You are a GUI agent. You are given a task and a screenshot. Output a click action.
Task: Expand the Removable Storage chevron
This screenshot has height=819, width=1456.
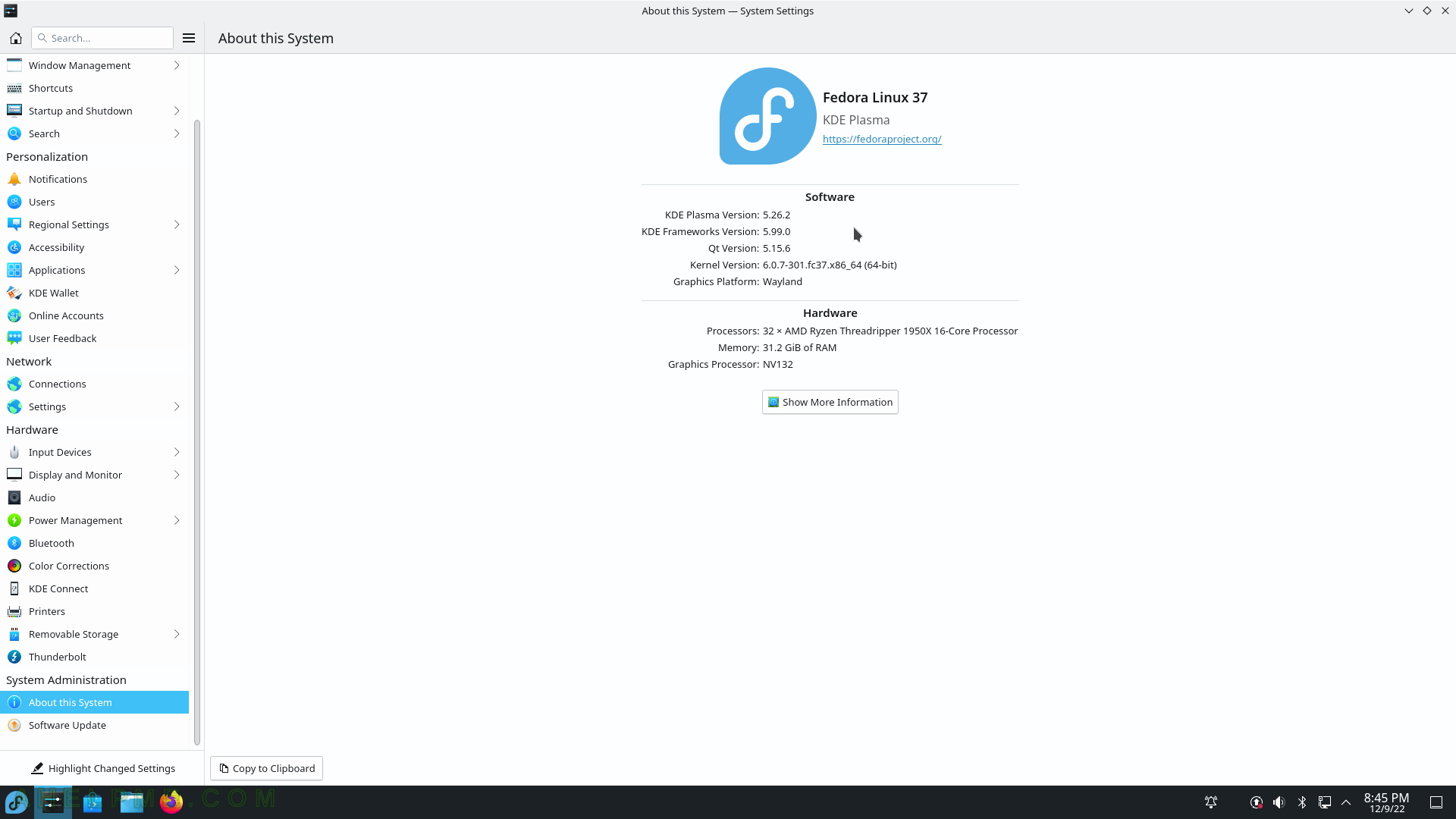tap(177, 634)
